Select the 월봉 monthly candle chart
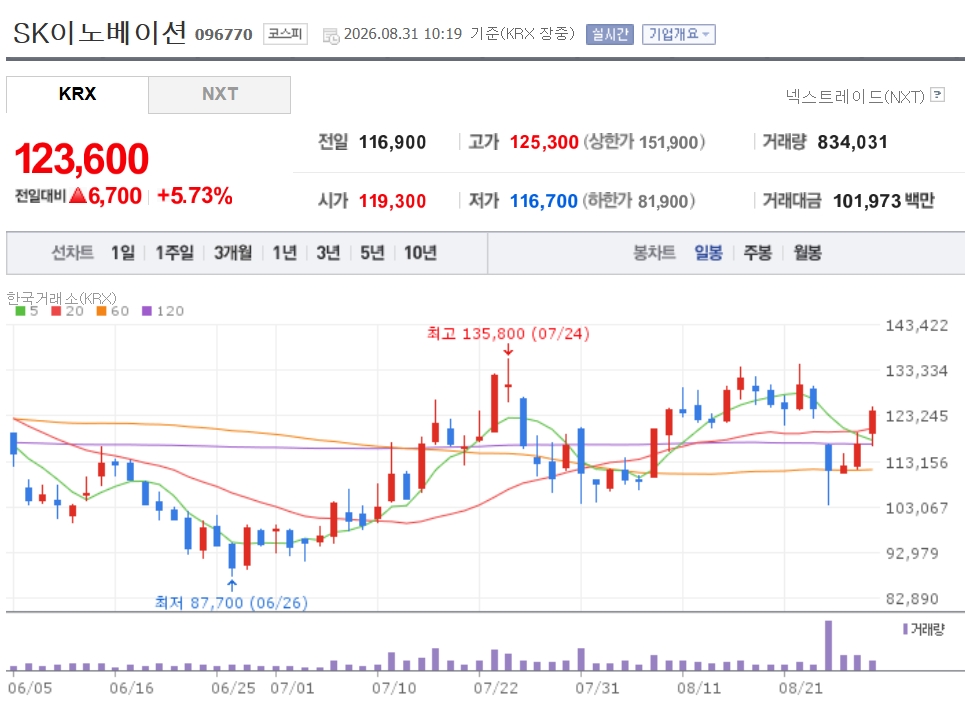 pos(807,253)
